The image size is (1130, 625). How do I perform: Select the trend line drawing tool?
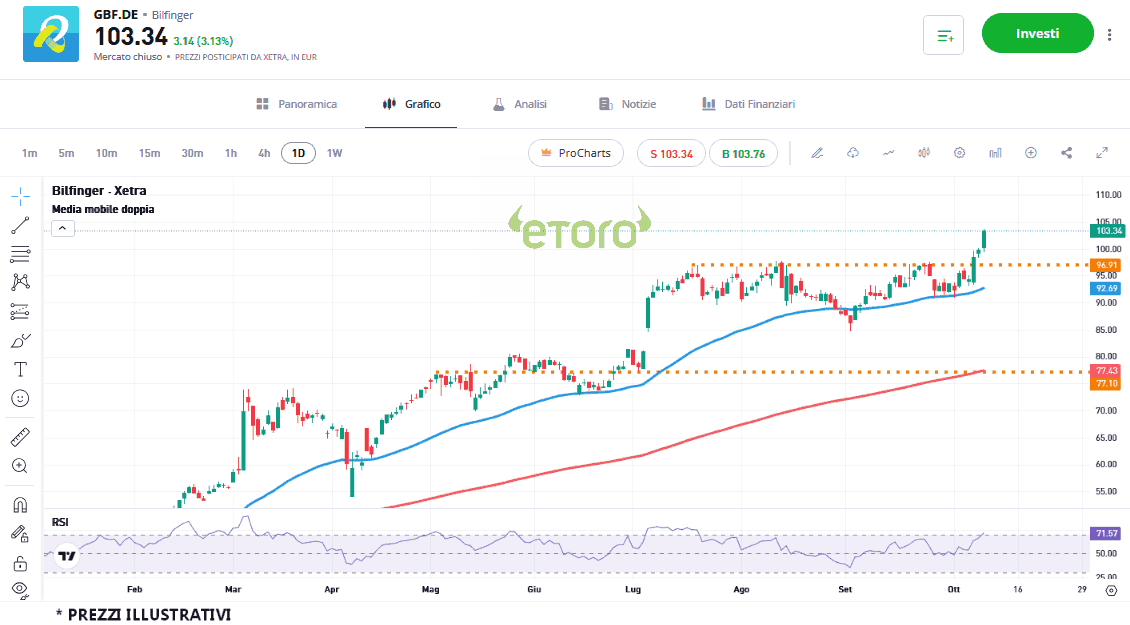(x=20, y=224)
